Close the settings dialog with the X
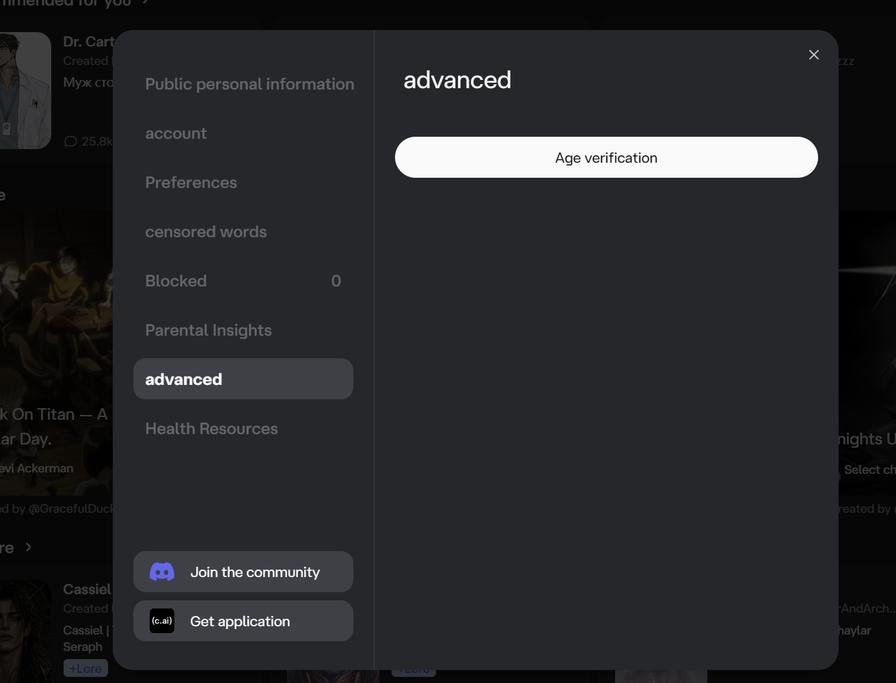Image resolution: width=896 pixels, height=683 pixels. [x=814, y=55]
